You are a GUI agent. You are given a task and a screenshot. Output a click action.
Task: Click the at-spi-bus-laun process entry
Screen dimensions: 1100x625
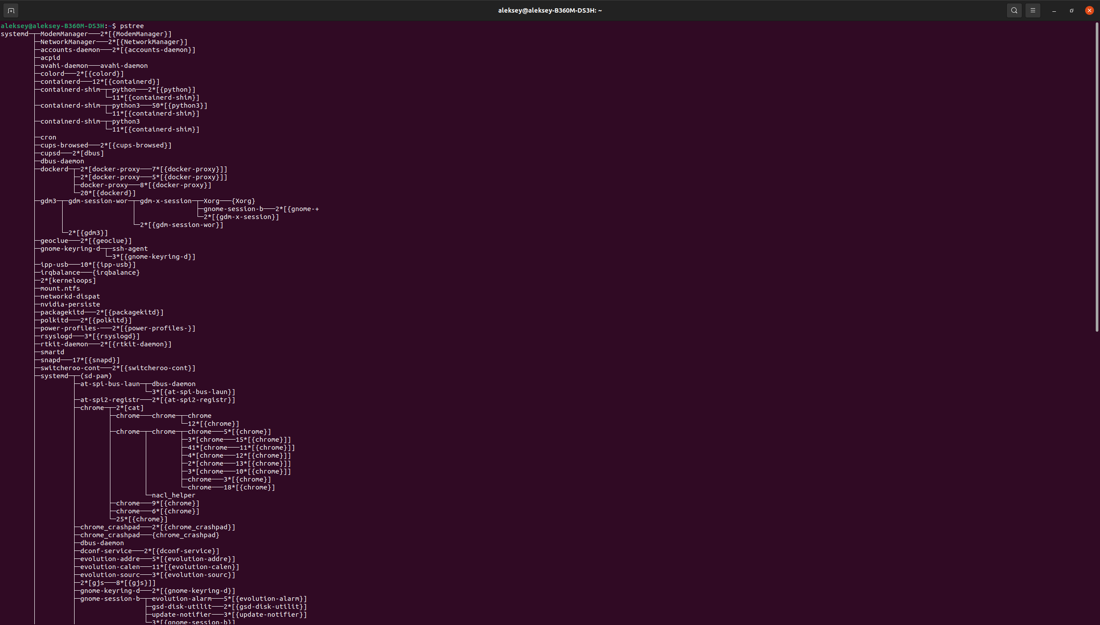click(x=109, y=384)
